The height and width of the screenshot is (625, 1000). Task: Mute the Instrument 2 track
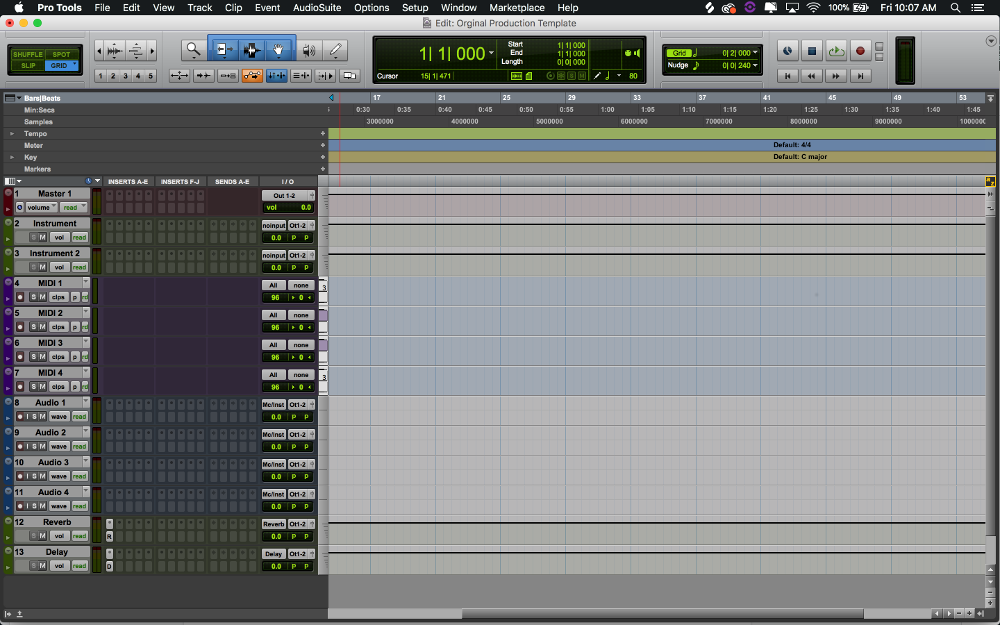(43, 267)
